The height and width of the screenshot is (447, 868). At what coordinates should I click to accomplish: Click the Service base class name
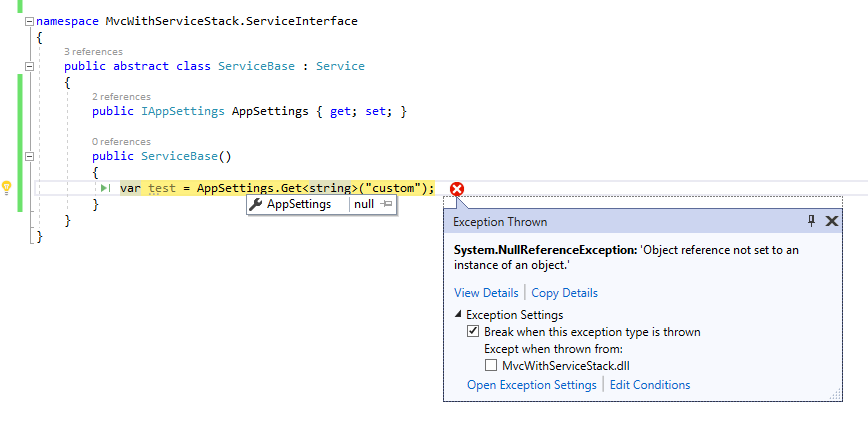point(340,66)
